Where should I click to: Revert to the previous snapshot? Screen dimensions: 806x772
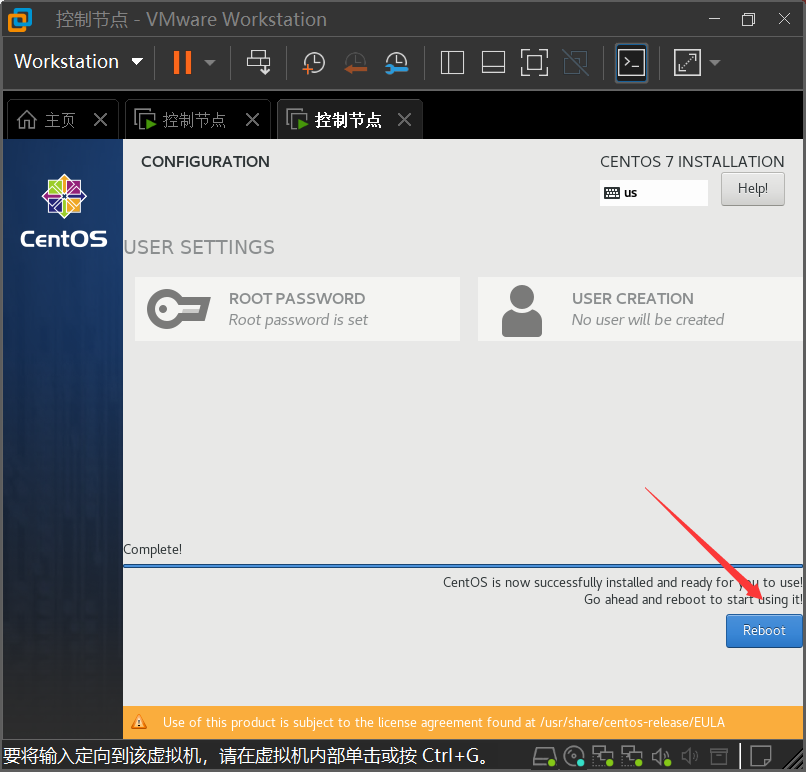(x=355, y=63)
